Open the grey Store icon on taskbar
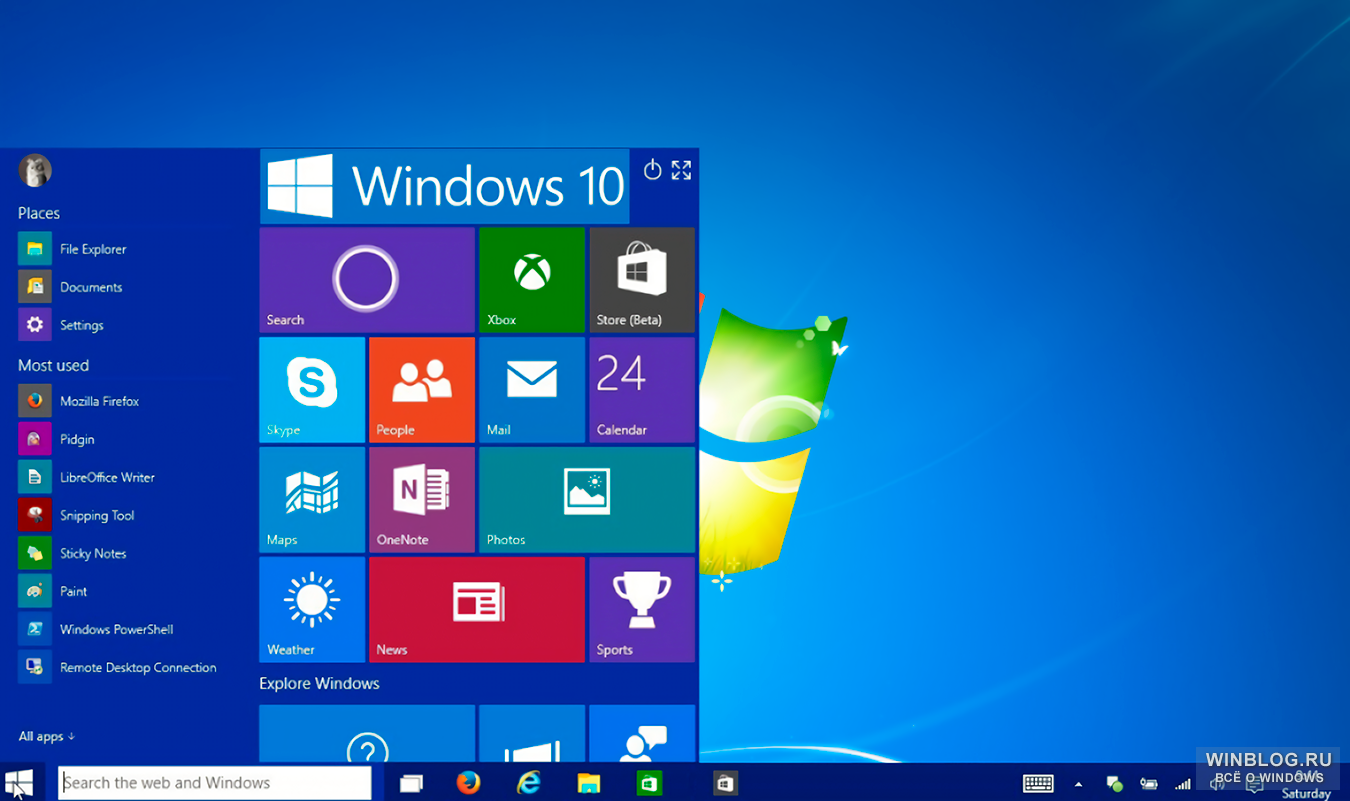 (725, 783)
